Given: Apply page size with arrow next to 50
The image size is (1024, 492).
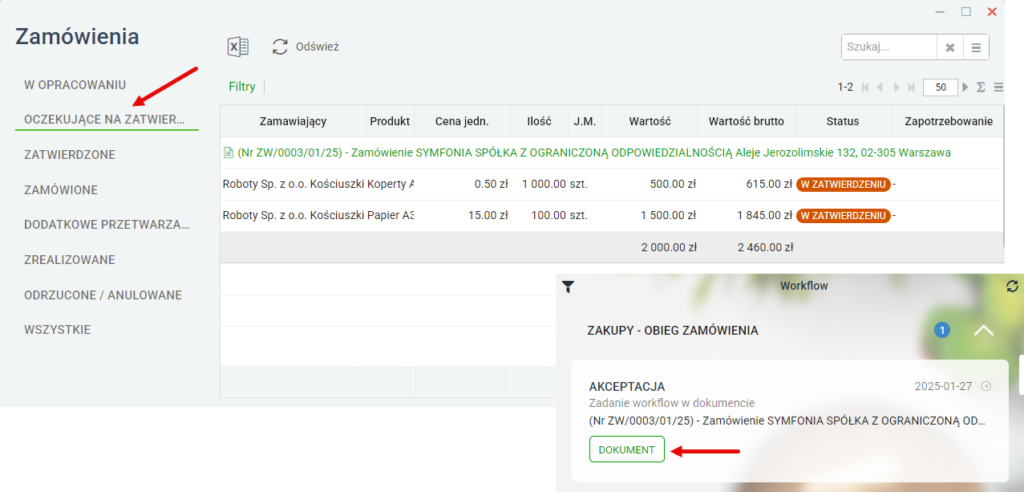Looking at the screenshot, I should point(965,87).
